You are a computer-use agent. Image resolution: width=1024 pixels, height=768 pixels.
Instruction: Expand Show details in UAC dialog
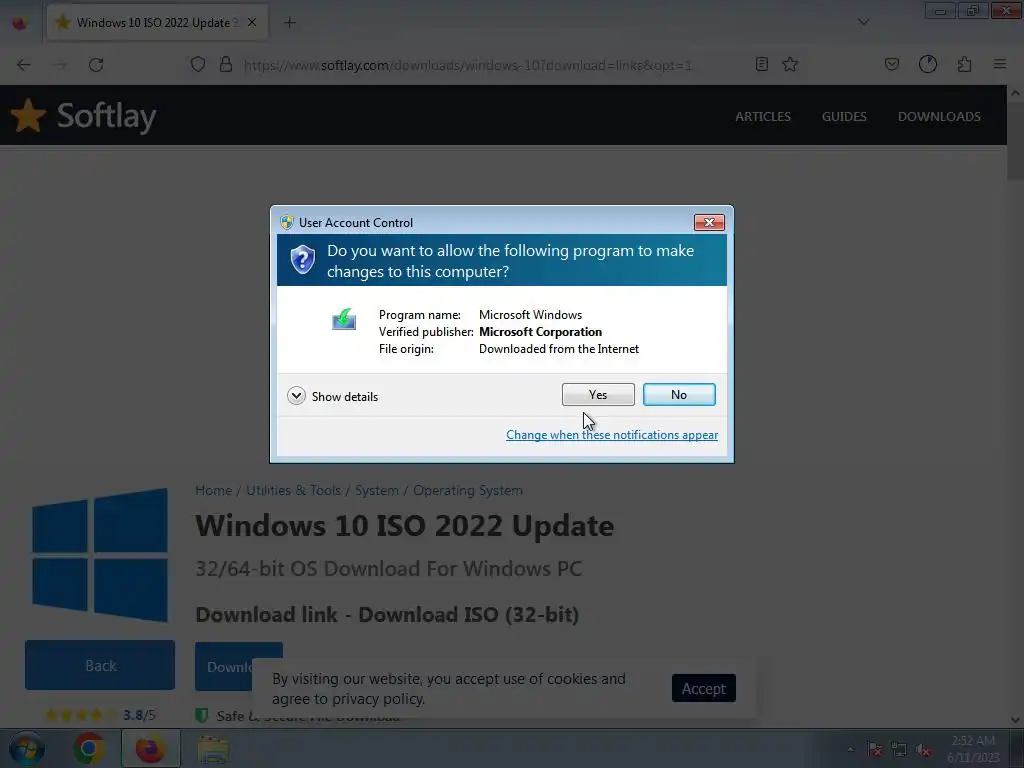point(332,396)
